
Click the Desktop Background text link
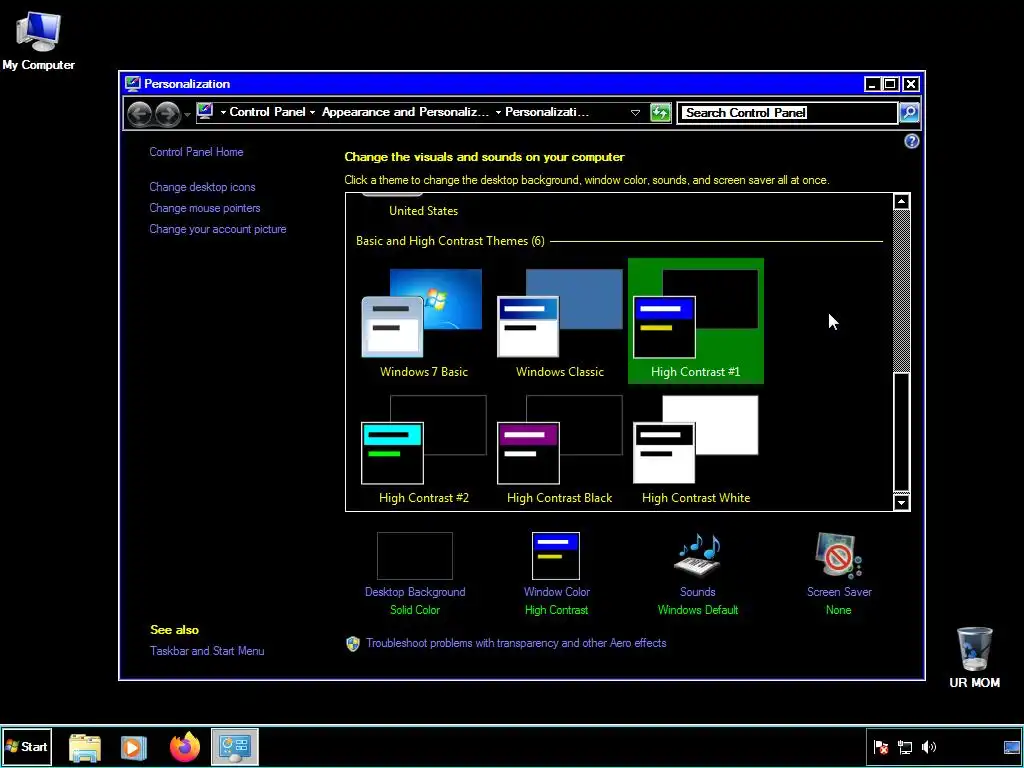coord(415,592)
